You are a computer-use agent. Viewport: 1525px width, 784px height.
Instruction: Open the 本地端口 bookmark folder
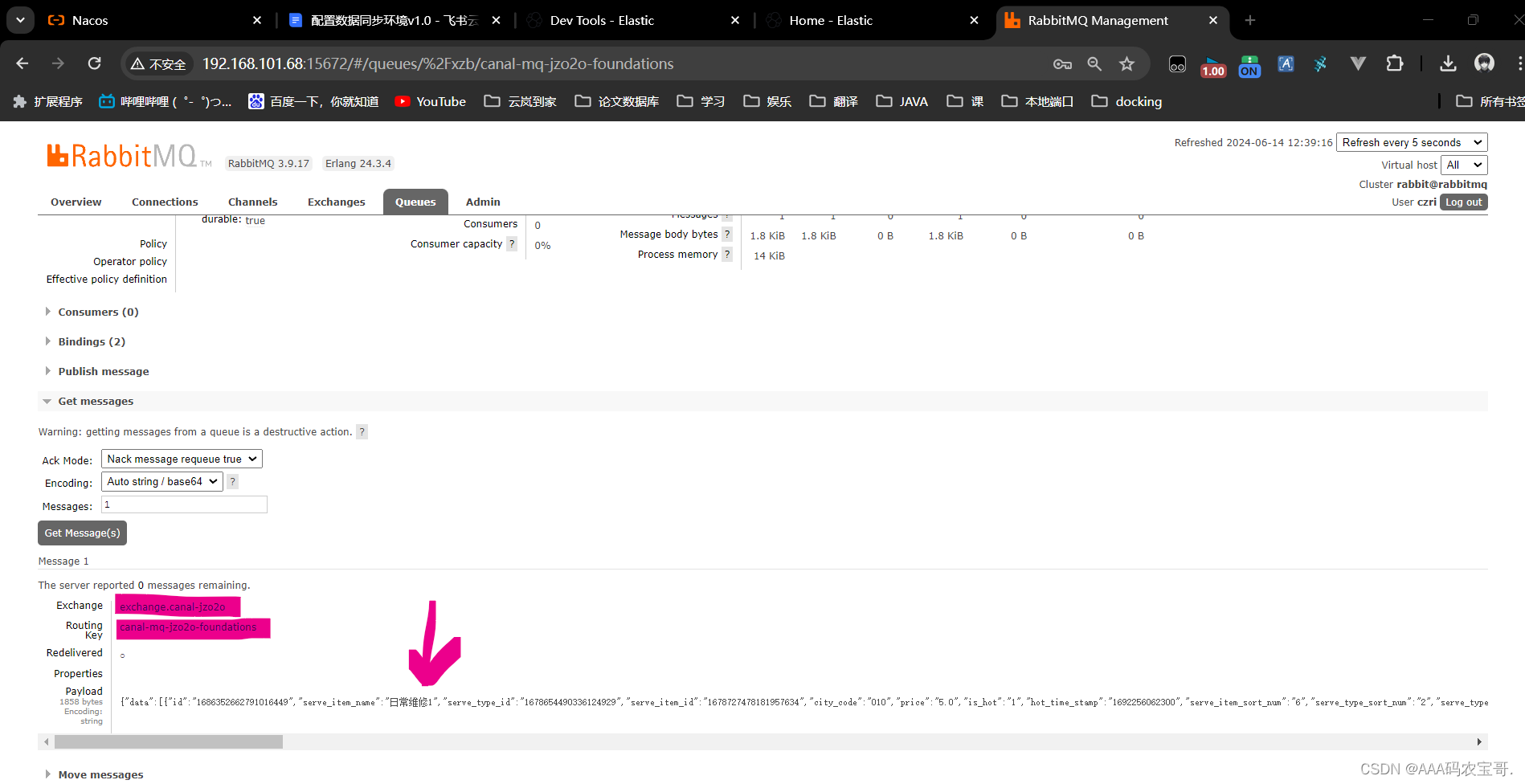click(x=1037, y=101)
